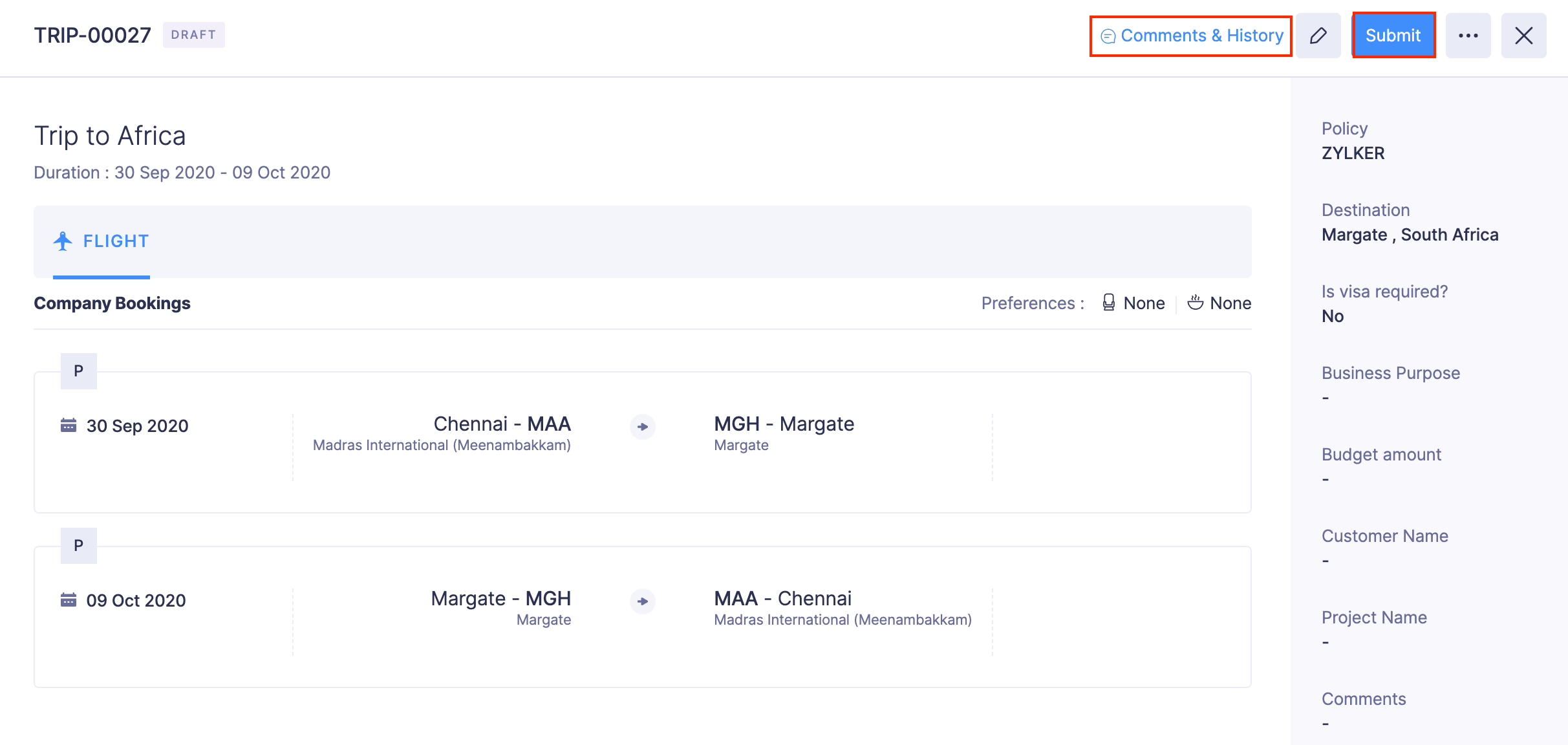Click the Company Bookings heading
Screen dimensions: 1568x745
coord(112,303)
